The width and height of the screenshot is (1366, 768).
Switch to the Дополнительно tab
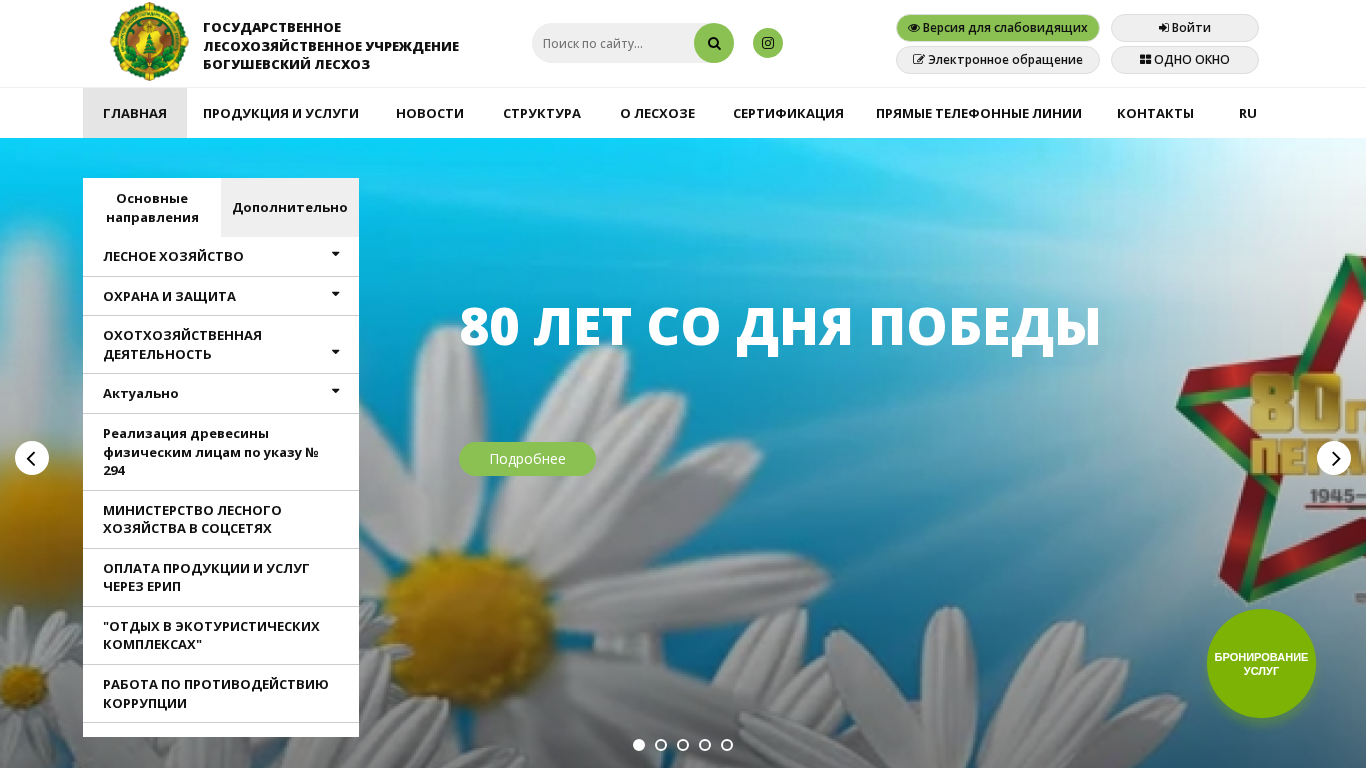(290, 208)
